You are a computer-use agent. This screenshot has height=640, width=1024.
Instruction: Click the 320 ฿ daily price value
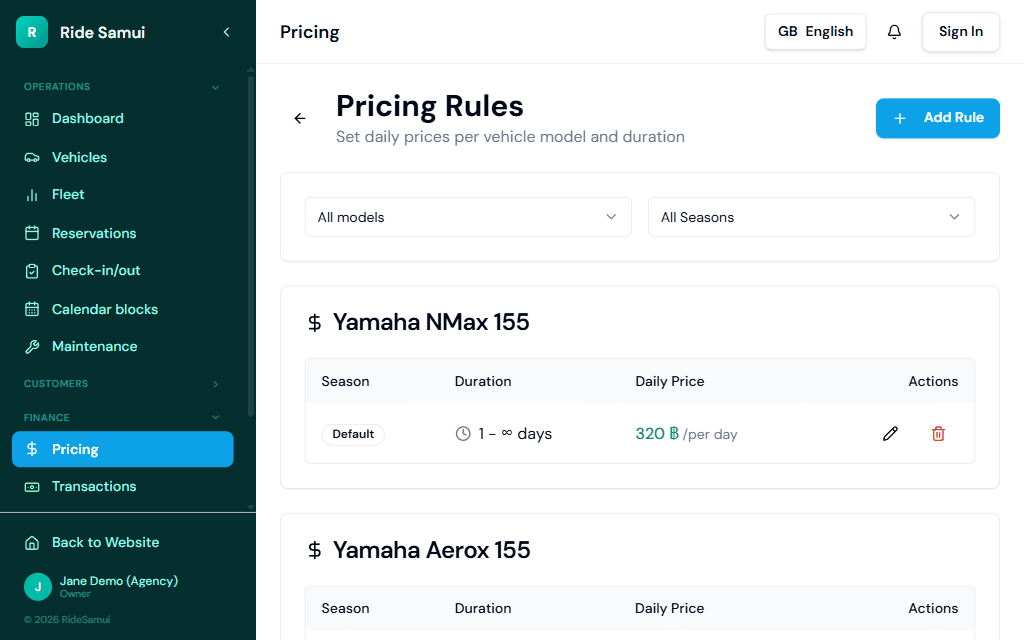coord(657,434)
